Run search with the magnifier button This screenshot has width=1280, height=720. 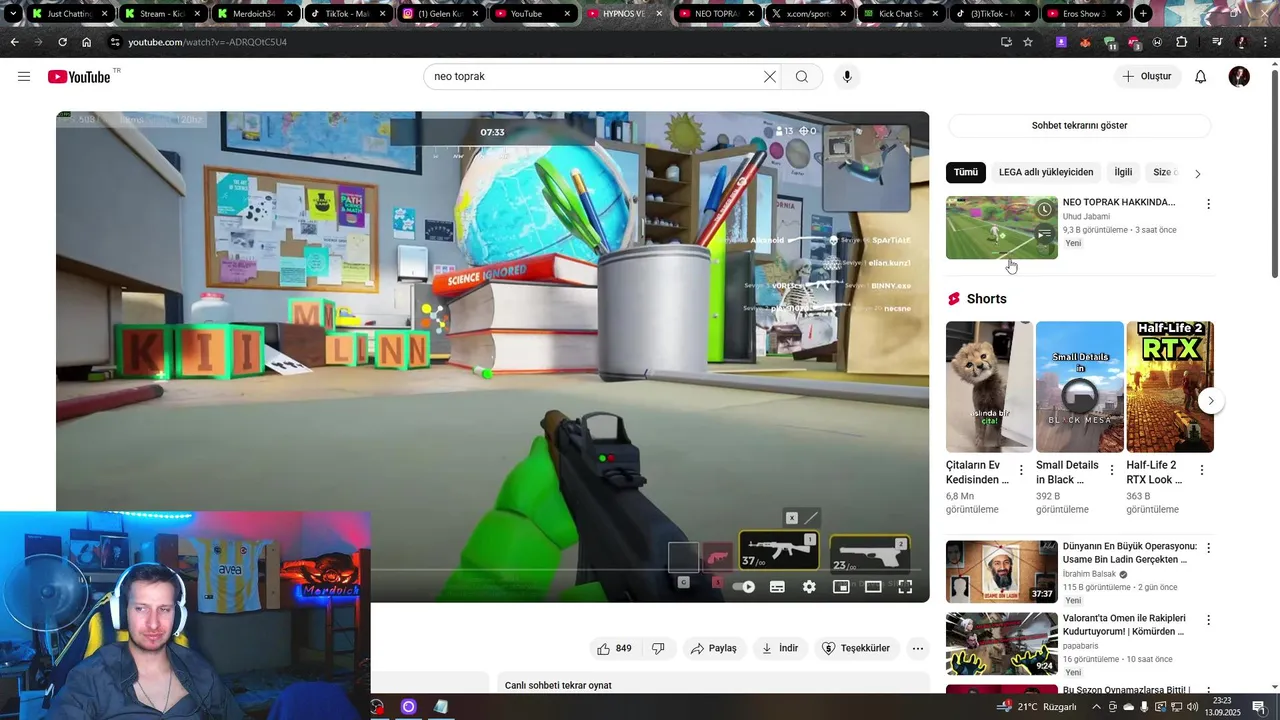[802, 77]
